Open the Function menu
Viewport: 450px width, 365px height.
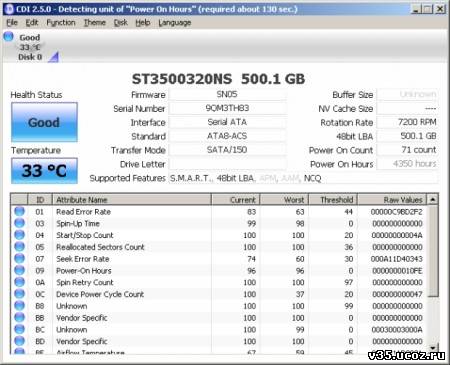(61, 23)
